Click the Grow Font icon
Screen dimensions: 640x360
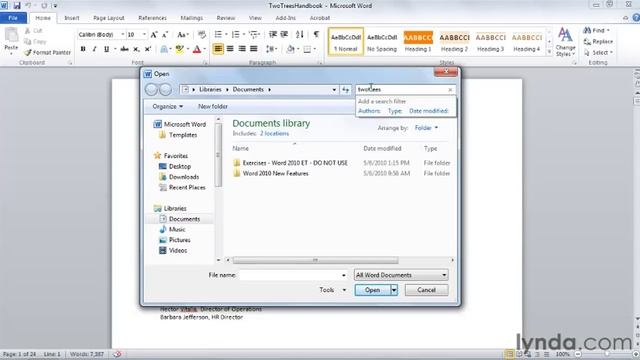(154, 35)
